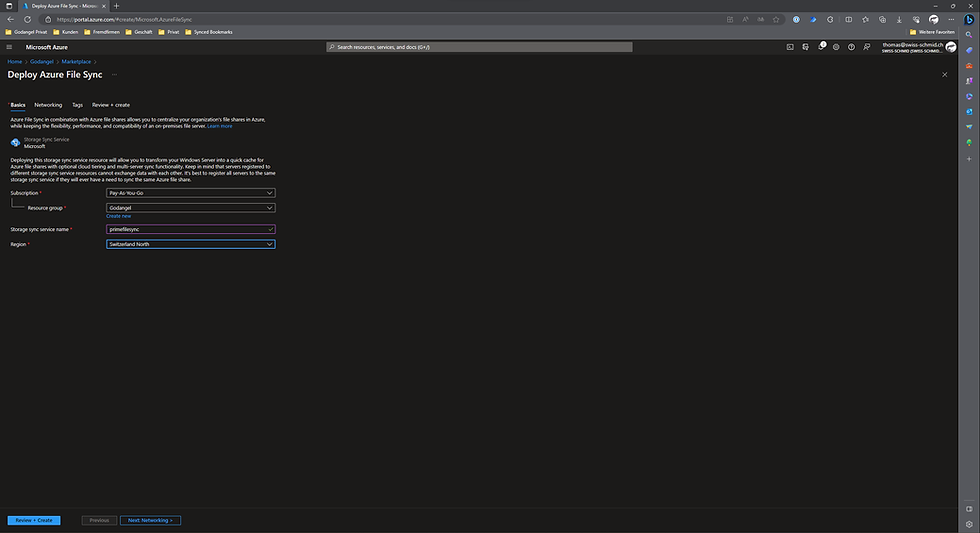Open sidebar settings gear at bottom
This screenshot has height=533, width=980.
969,524
